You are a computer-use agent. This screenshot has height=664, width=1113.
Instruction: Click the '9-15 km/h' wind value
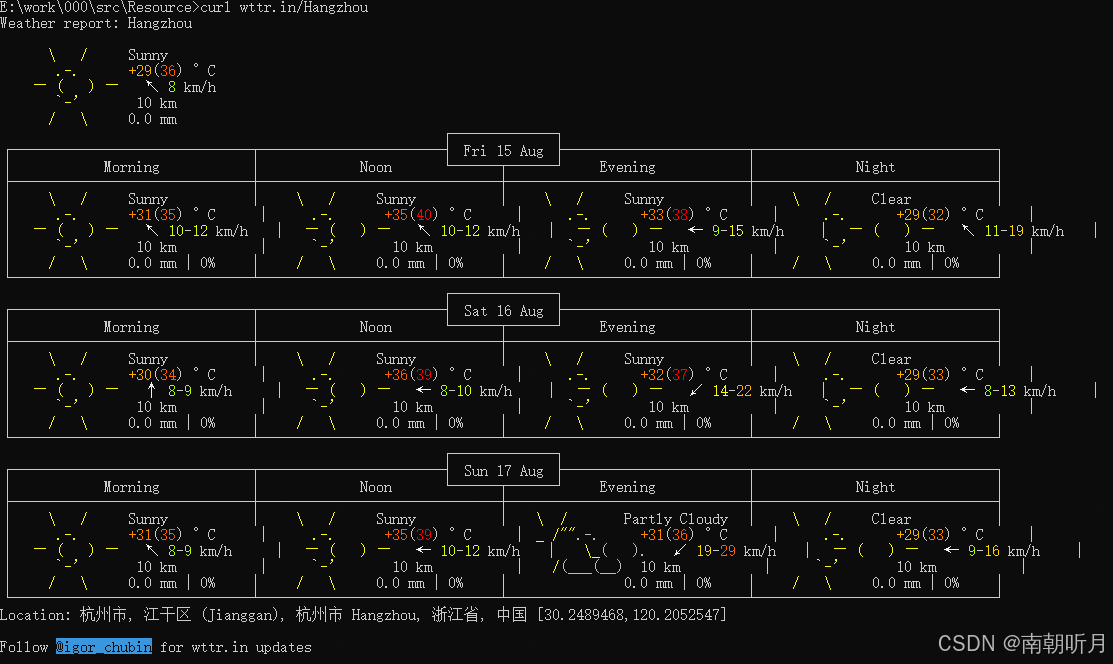[747, 231]
